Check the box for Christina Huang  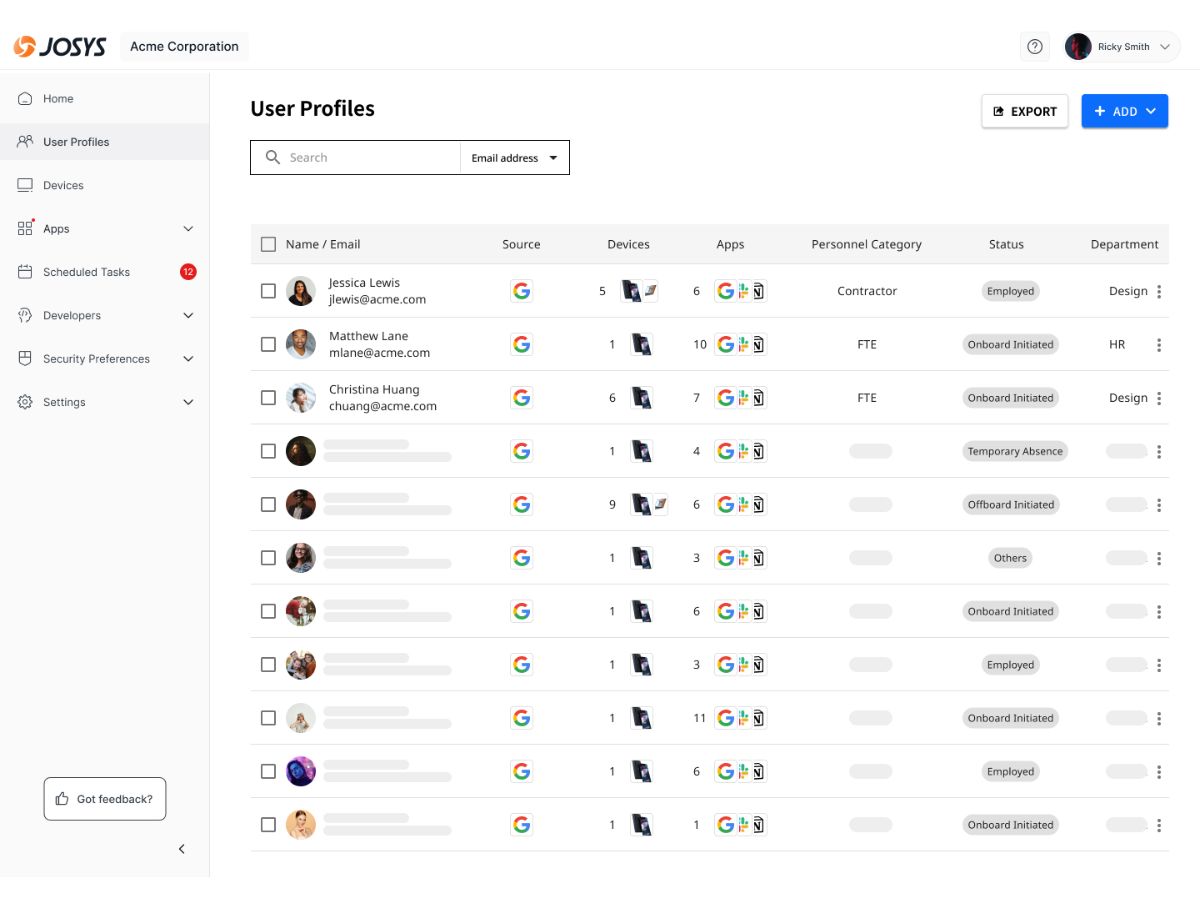(268, 398)
